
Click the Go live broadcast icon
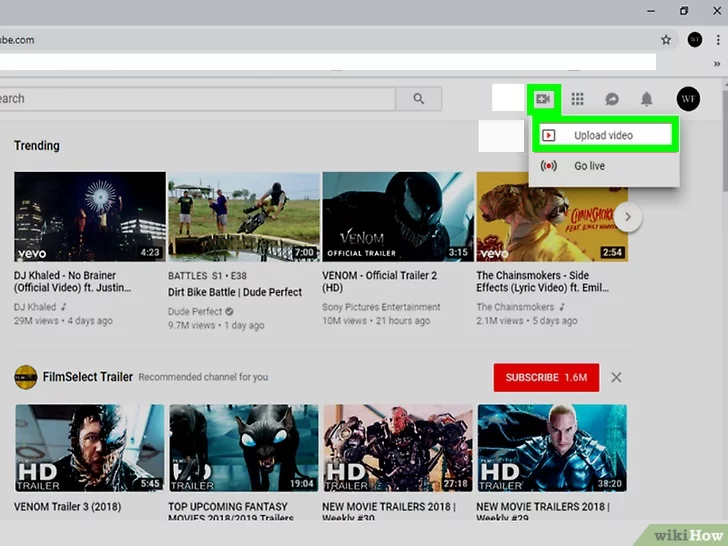click(x=548, y=166)
